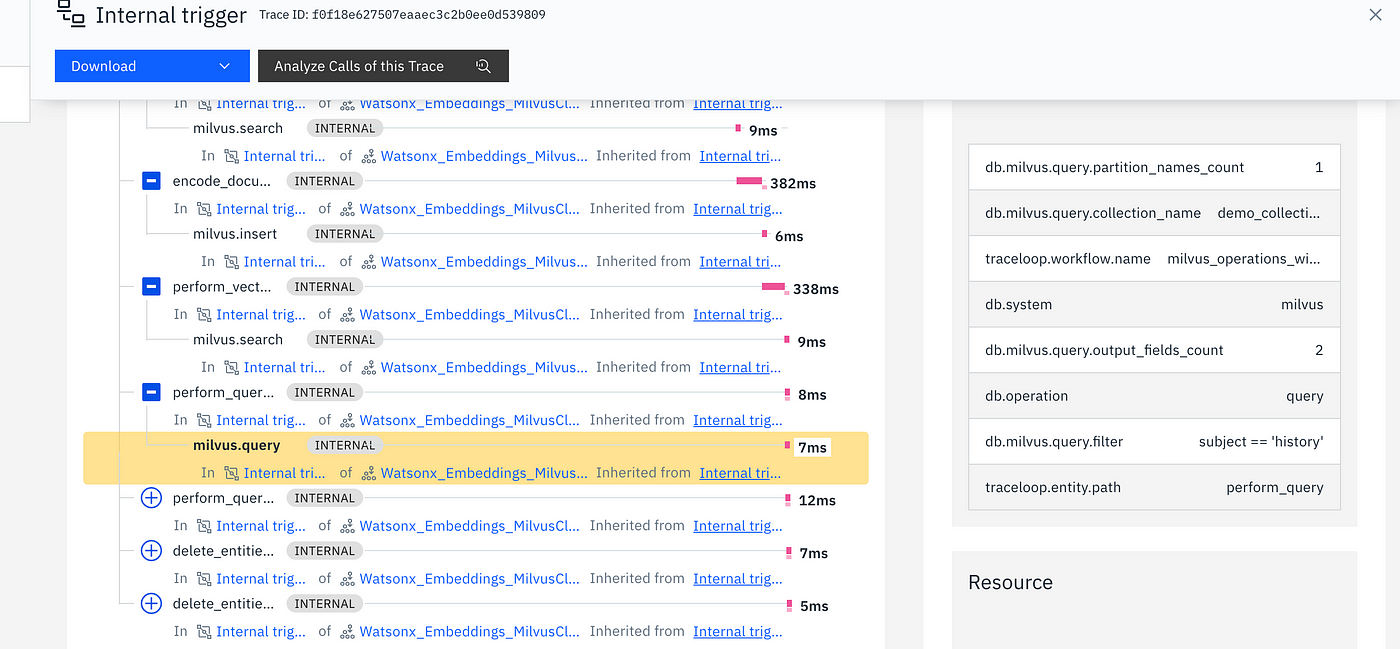Click the Trace ID value text

tap(428, 15)
